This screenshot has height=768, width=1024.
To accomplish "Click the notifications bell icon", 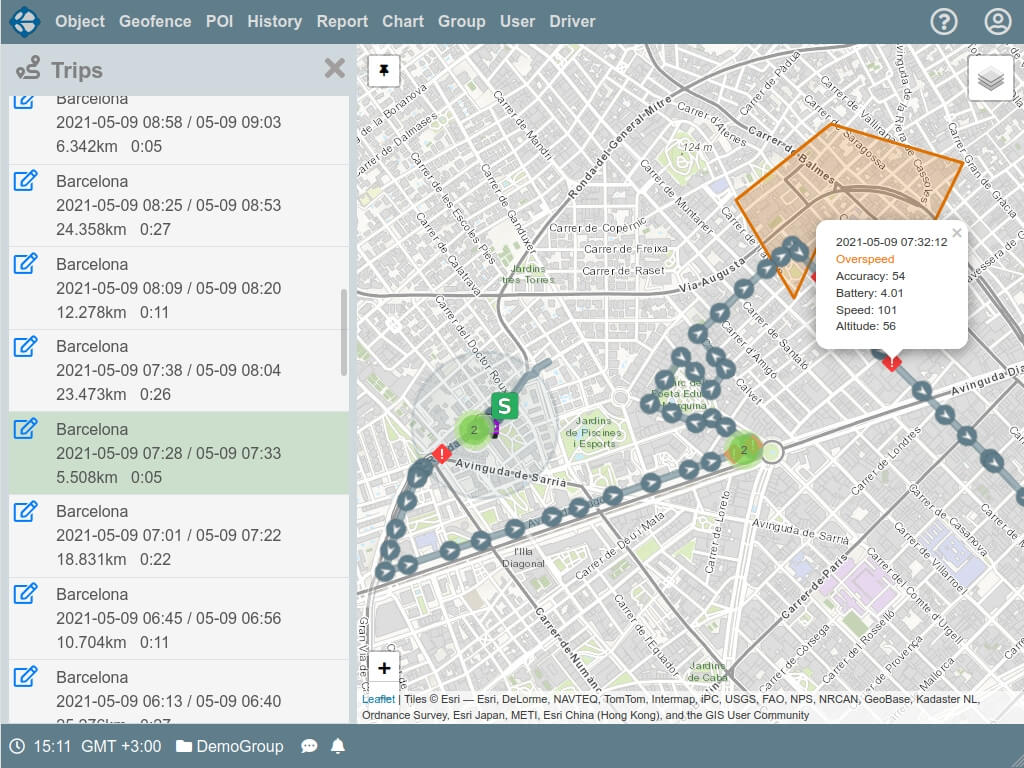I will coord(338,746).
